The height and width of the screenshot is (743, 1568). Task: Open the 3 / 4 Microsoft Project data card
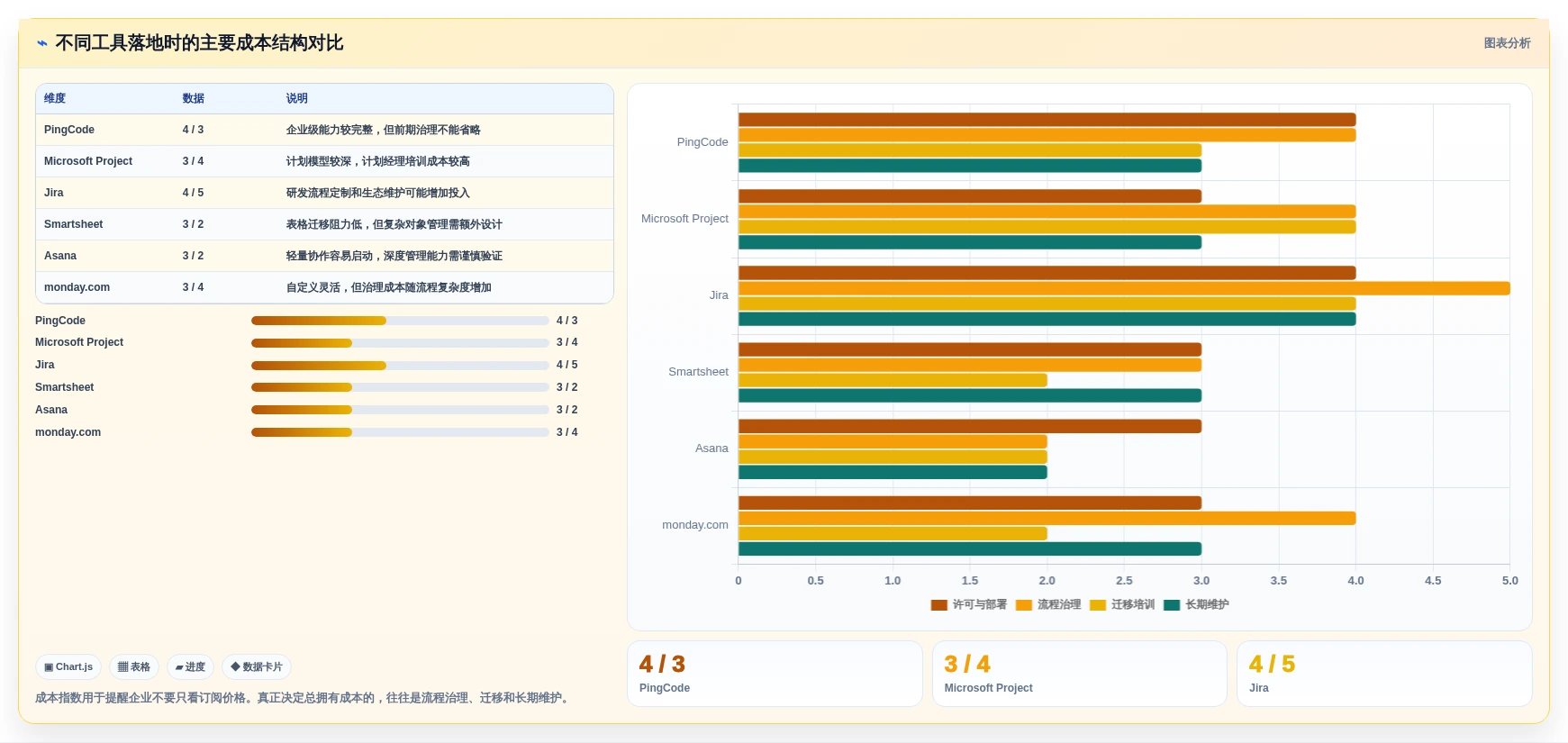pos(1080,674)
